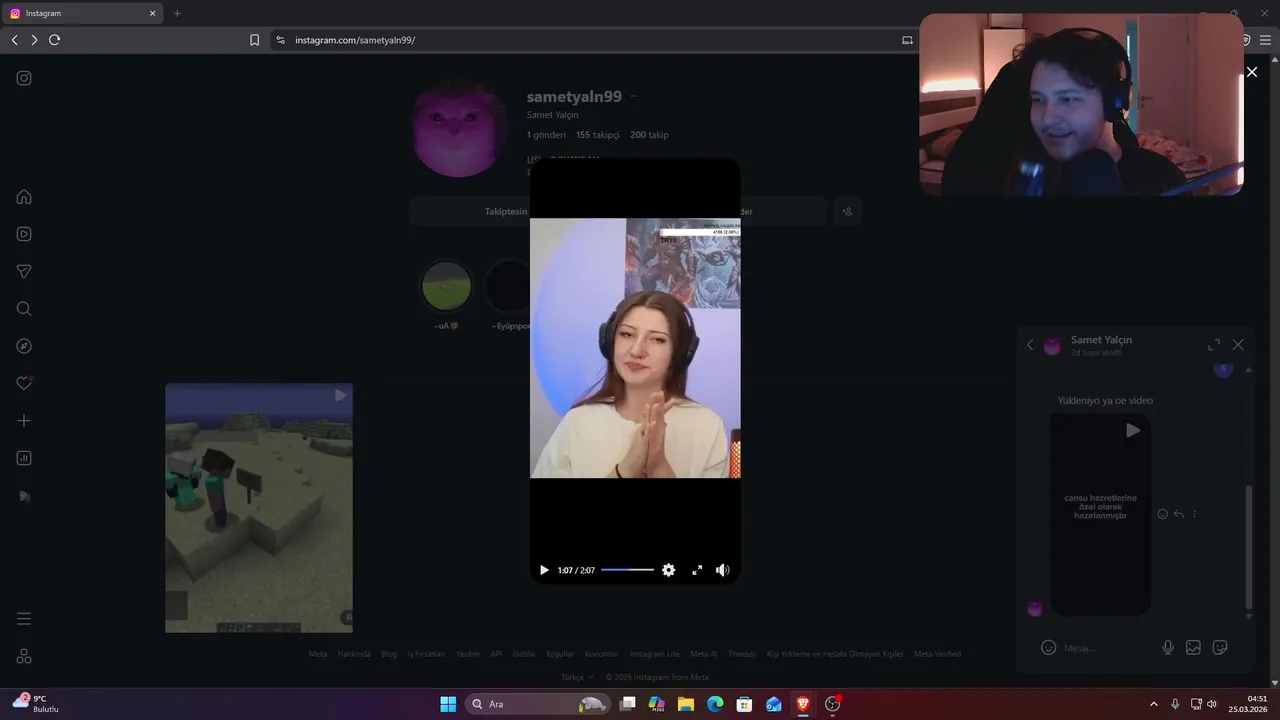The height and width of the screenshot is (720, 1280).
Task: Open the Türkçe language dropdown
Action: coord(577,677)
